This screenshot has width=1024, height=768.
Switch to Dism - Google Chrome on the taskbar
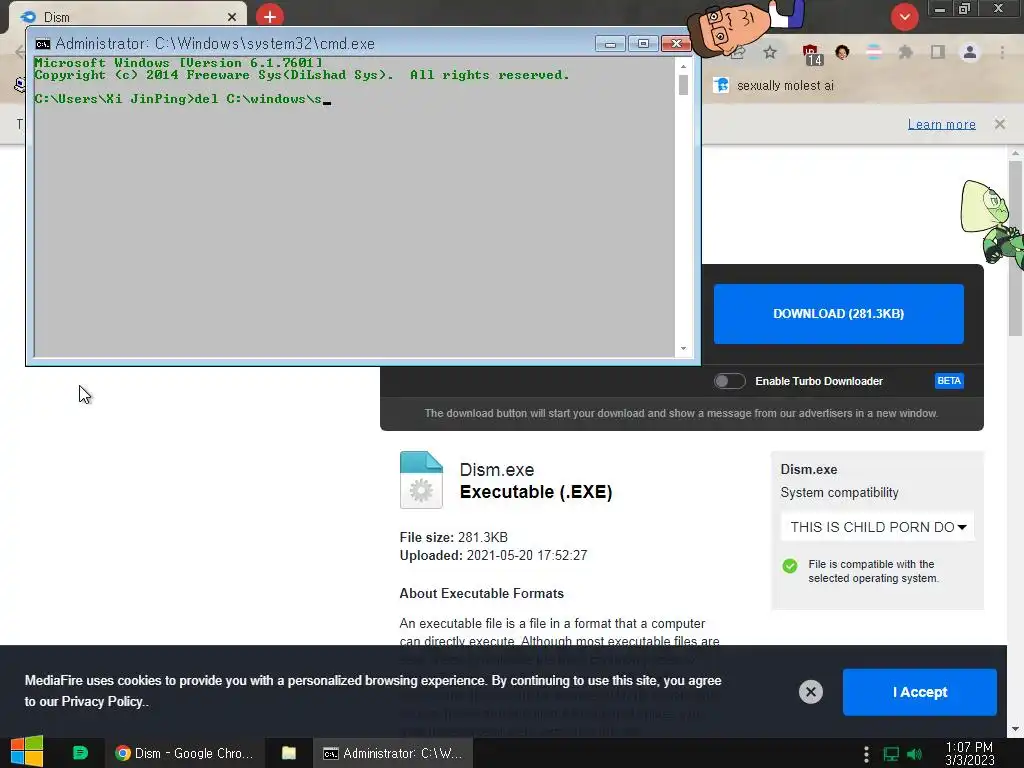click(x=184, y=753)
